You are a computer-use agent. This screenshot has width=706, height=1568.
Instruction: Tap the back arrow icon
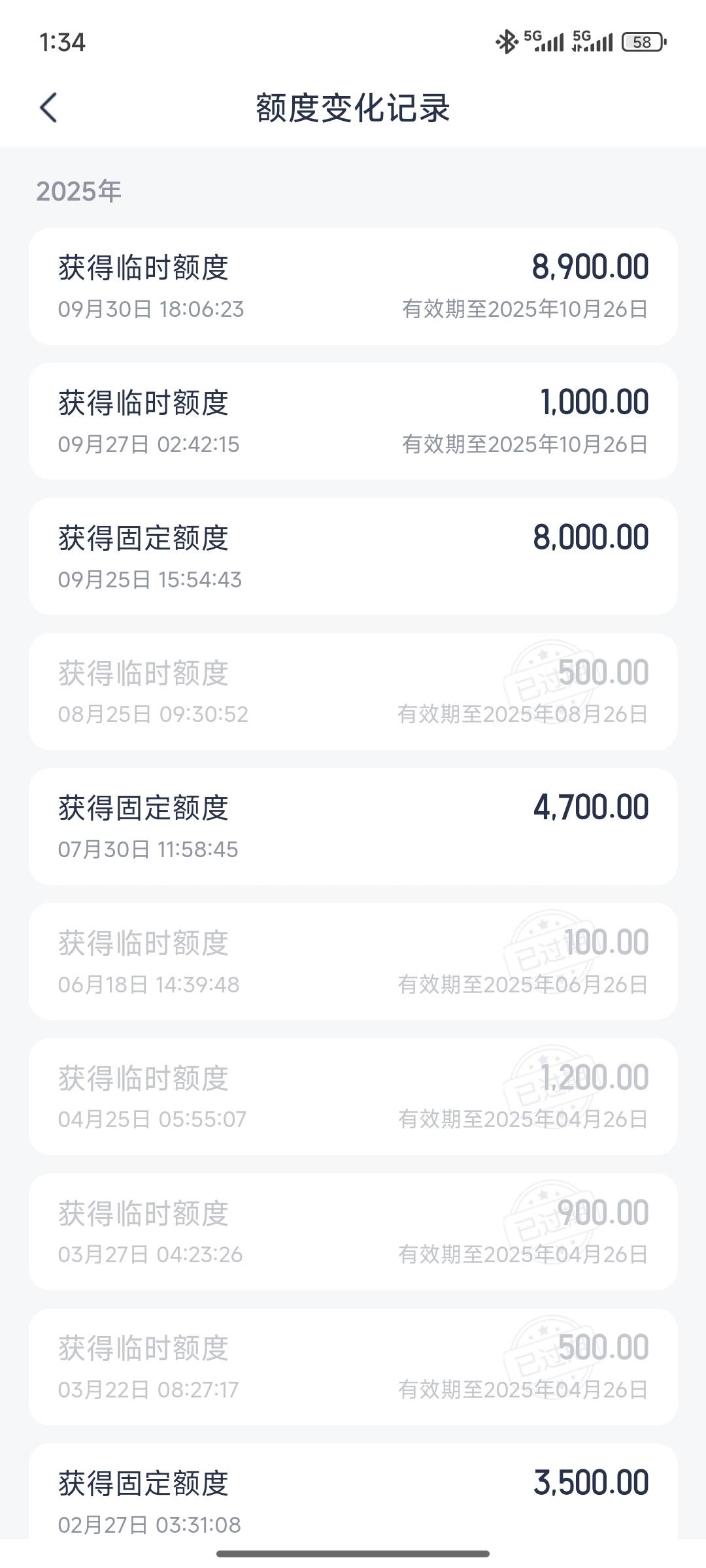point(49,107)
